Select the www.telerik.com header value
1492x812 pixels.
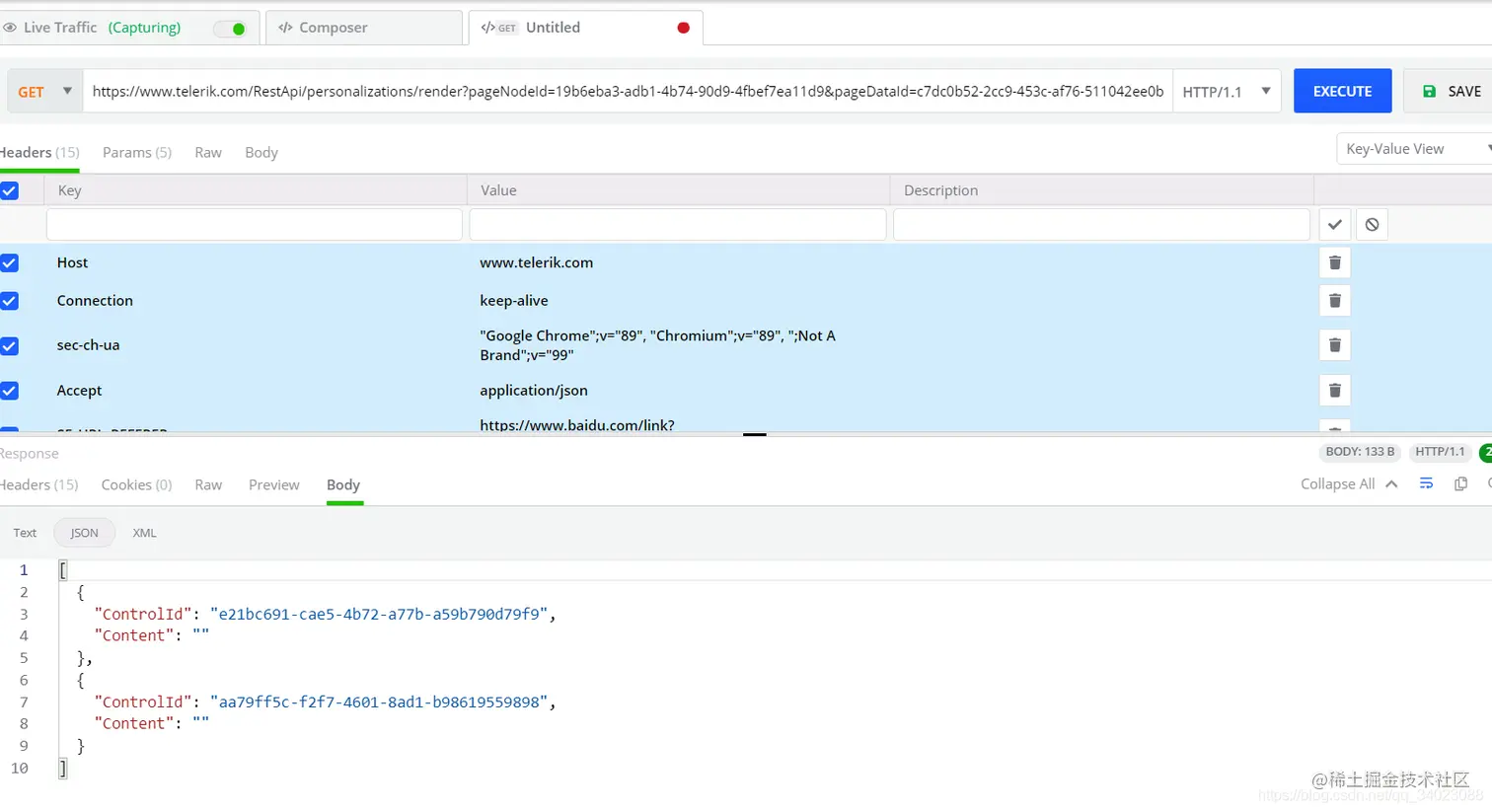click(x=536, y=262)
